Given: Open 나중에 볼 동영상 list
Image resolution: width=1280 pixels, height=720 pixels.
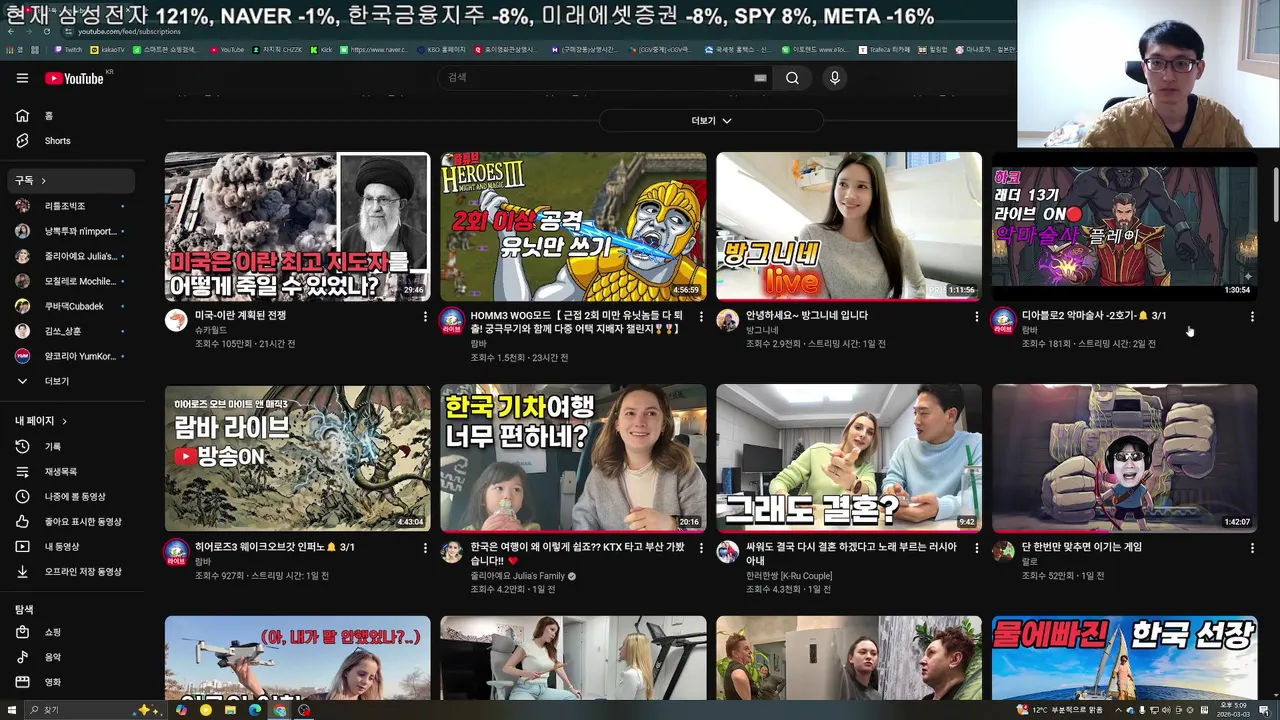Looking at the screenshot, I should coord(70,497).
